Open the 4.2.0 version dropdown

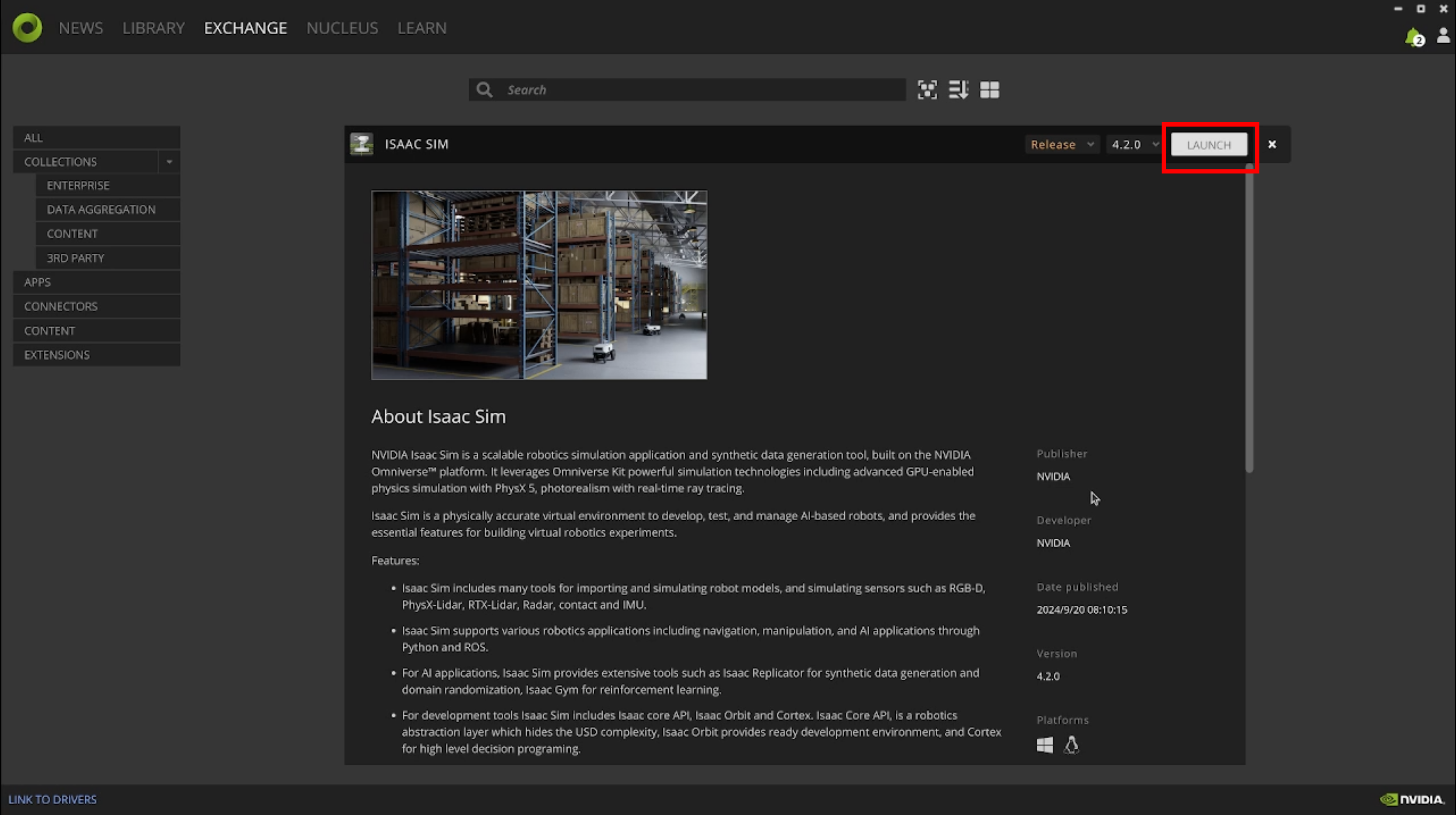pos(1134,145)
